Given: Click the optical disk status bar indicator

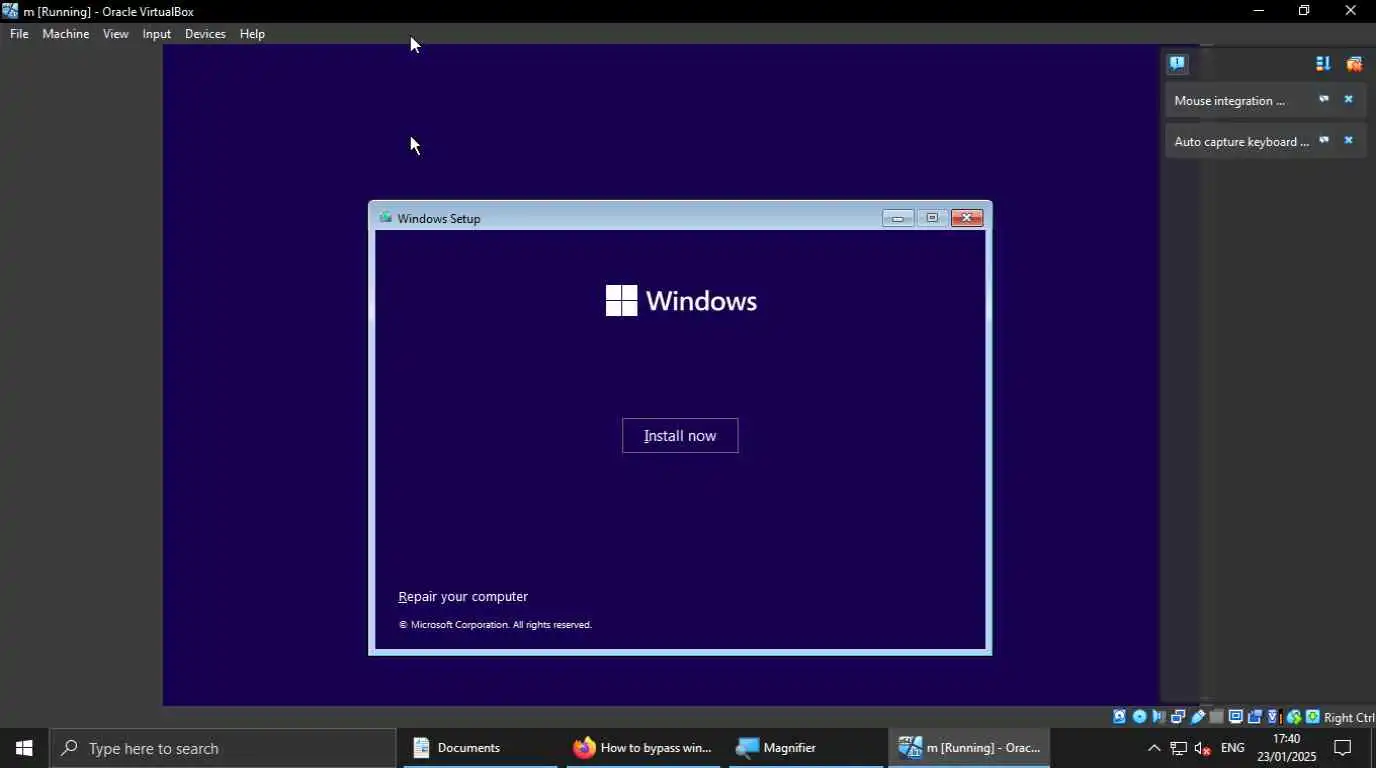Looking at the screenshot, I should [1139, 717].
